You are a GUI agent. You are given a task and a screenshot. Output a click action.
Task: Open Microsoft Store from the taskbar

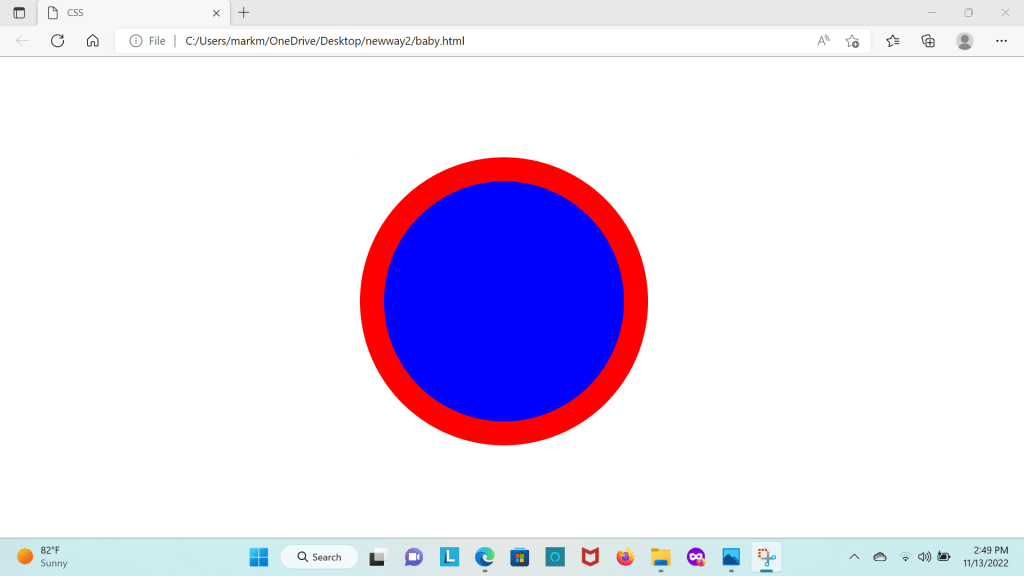(519, 557)
